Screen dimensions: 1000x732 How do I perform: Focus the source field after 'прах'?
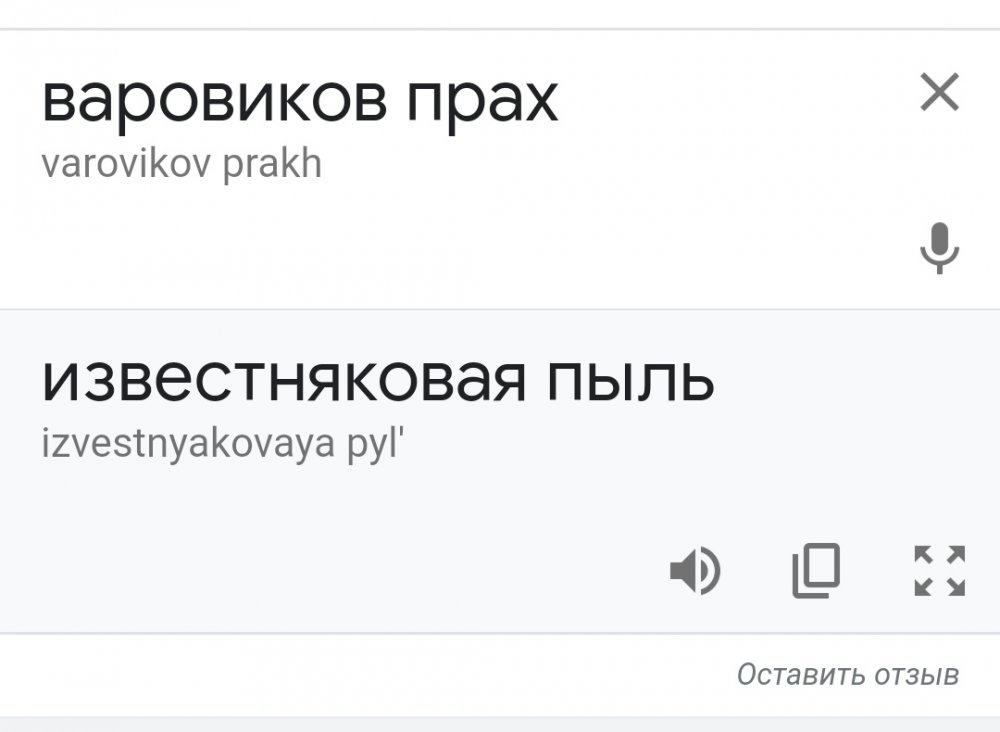(x=720, y=102)
